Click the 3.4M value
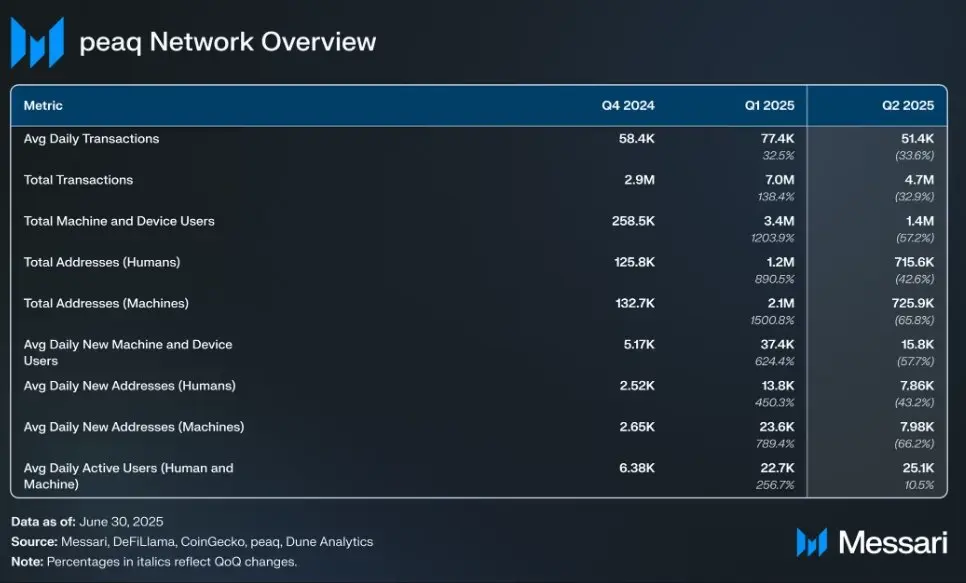This screenshot has width=966, height=583. coord(779,221)
